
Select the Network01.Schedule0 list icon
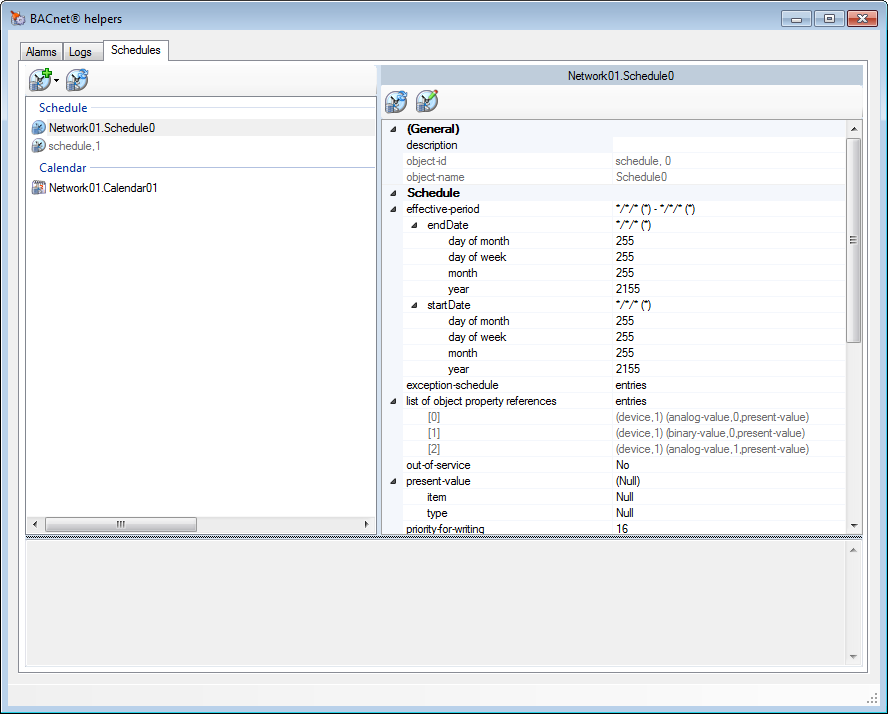(x=39, y=128)
